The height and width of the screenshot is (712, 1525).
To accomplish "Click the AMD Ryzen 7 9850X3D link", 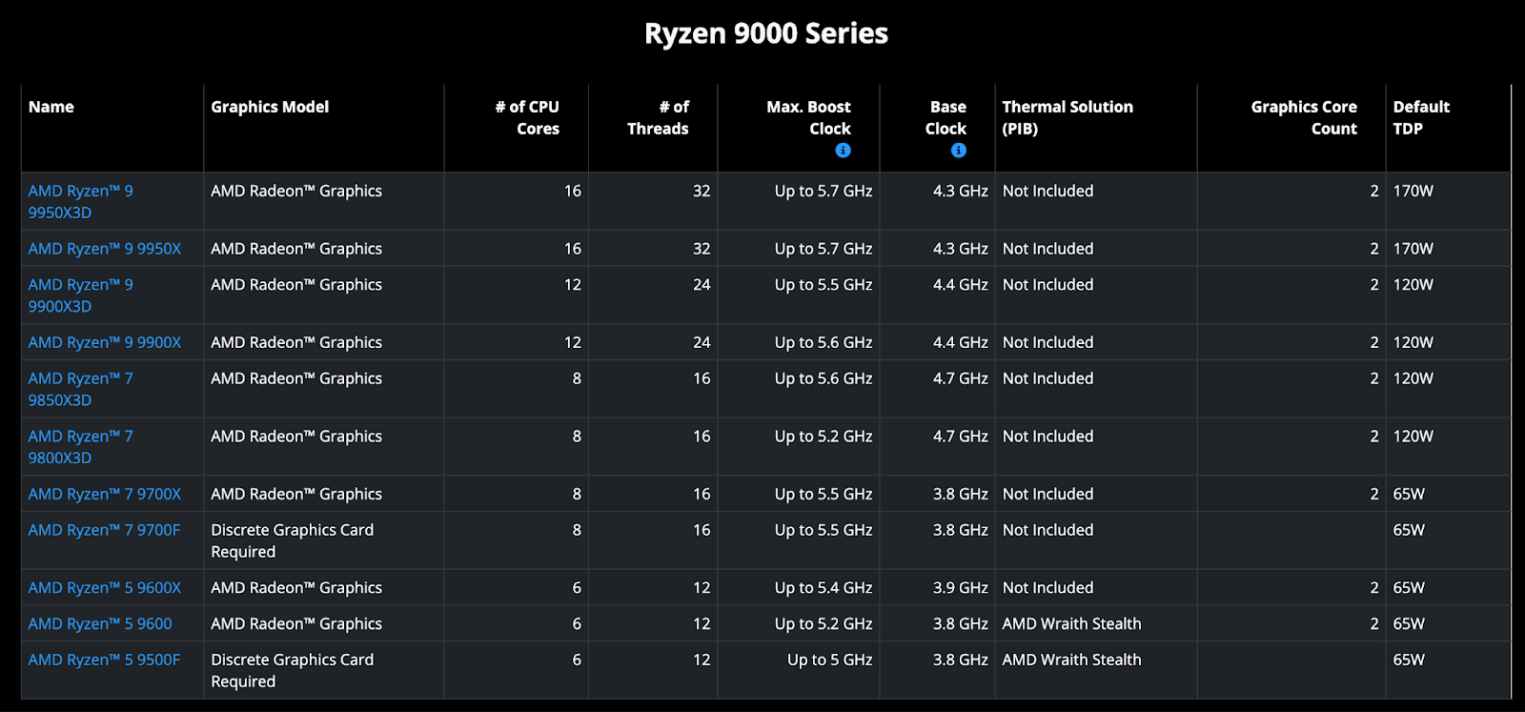I will (x=80, y=389).
